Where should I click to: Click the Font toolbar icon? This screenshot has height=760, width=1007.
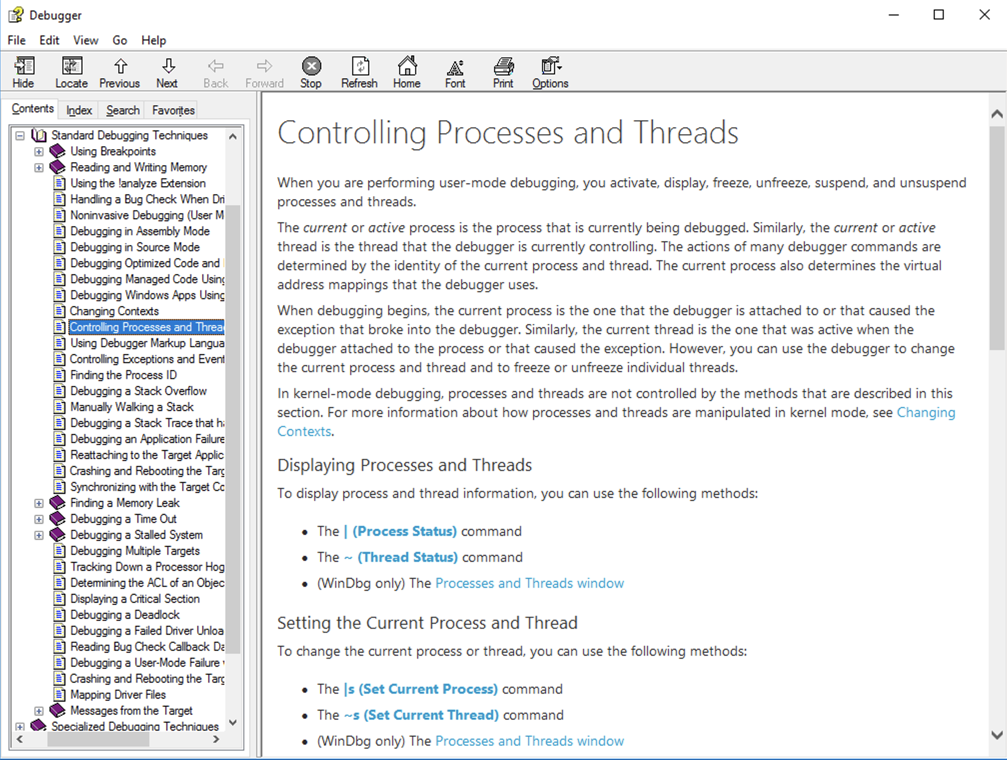455,72
